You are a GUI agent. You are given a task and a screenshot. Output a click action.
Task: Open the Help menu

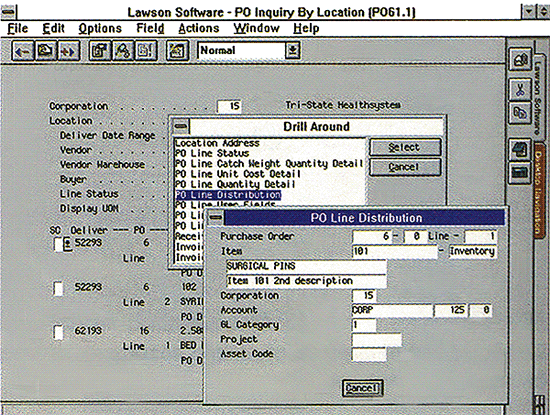click(x=306, y=28)
